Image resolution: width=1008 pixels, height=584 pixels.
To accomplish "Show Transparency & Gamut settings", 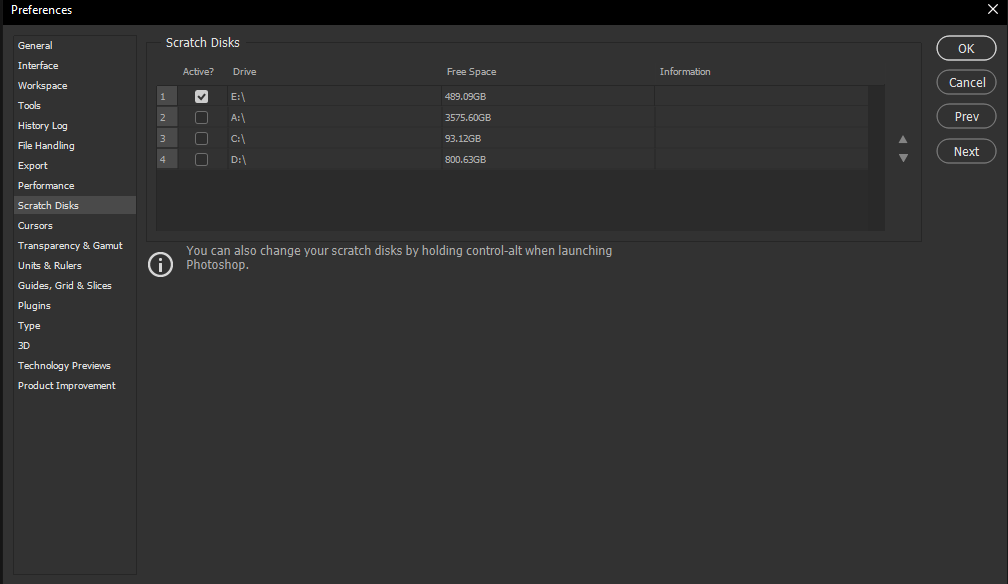I will (70, 246).
